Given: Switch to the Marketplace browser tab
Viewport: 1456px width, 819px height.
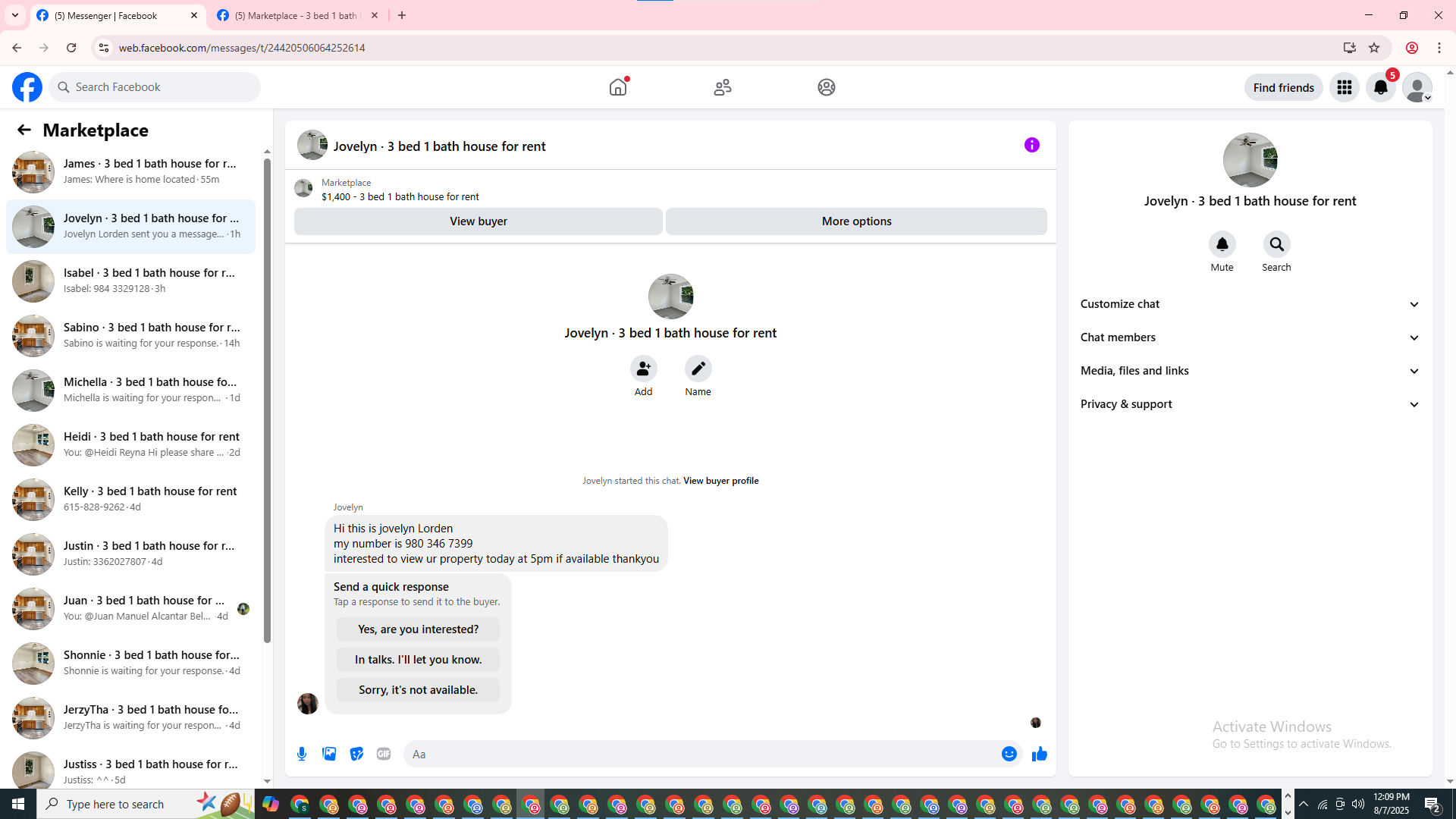Looking at the screenshot, I should point(297,15).
